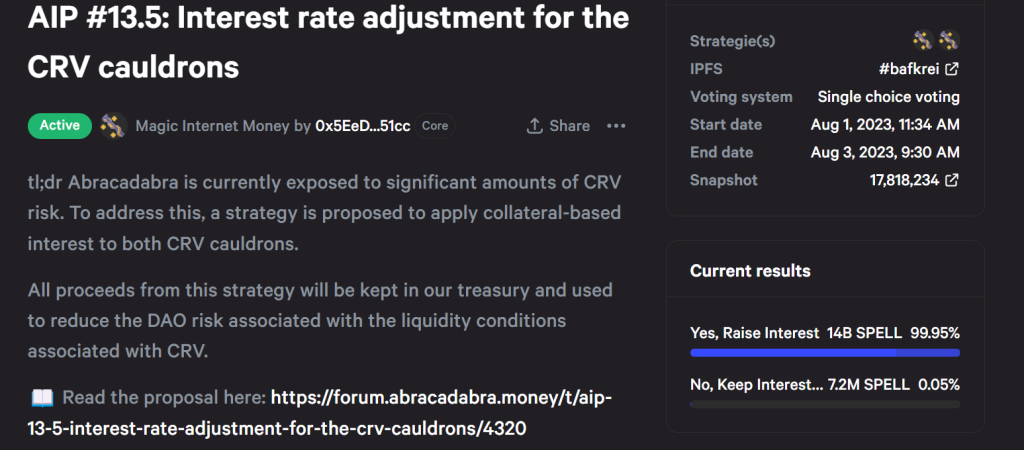Click the Yes, Raise Interest progress bar
The height and width of the screenshot is (450, 1024).
(825, 353)
